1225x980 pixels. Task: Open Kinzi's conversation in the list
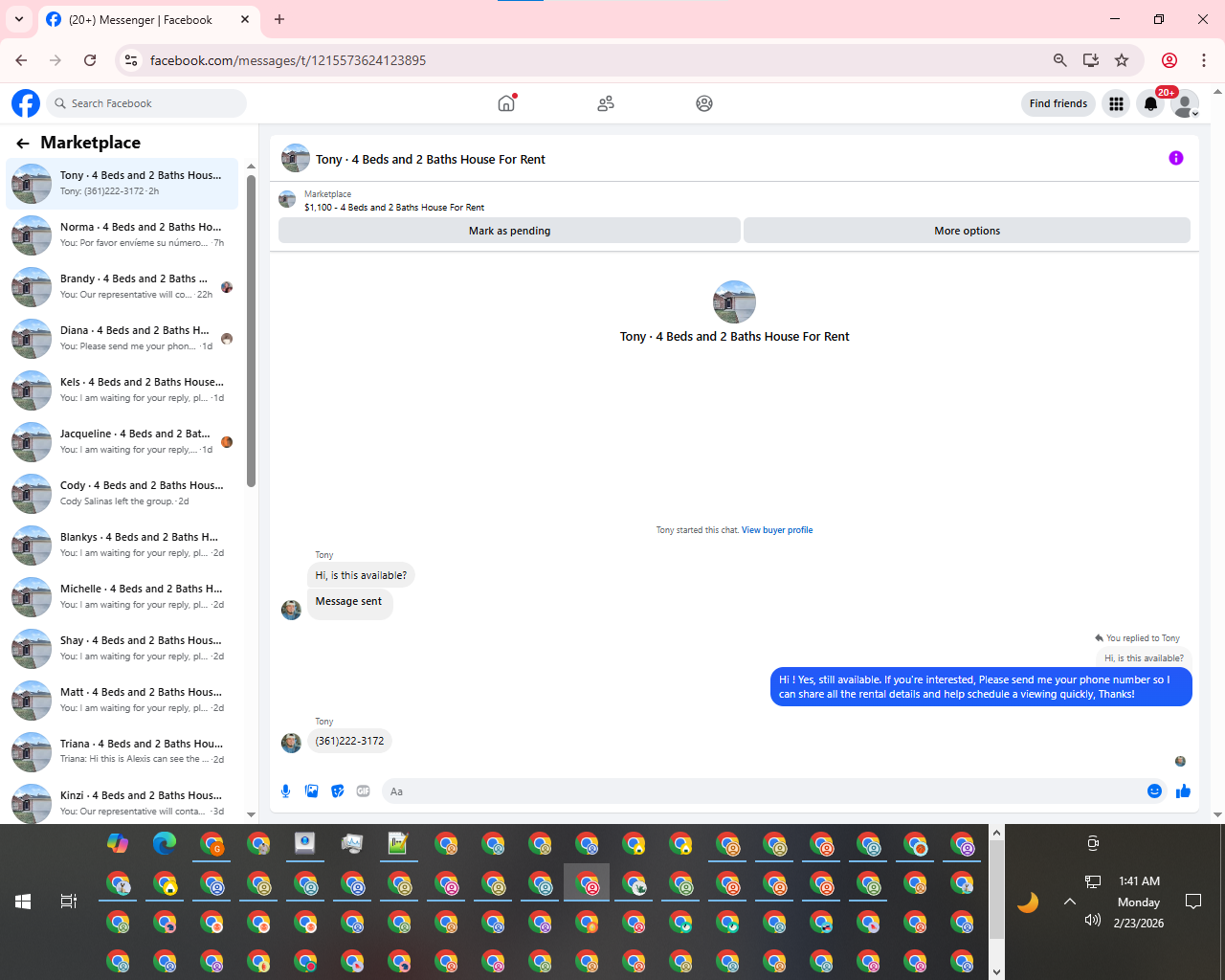pyautogui.click(x=122, y=802)
